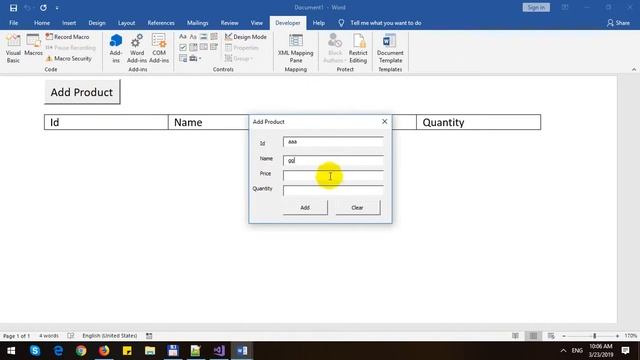Save the document from Quick Access toolbar
This screenshot has width=640, height=360.
13,8
